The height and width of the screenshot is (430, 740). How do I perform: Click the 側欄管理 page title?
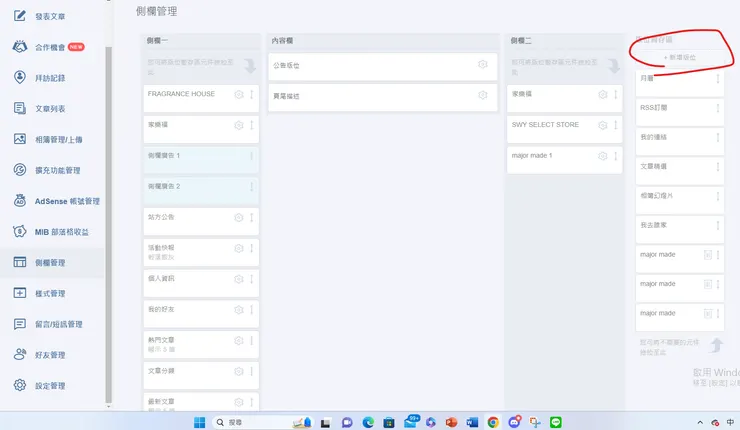coord(157,11)
